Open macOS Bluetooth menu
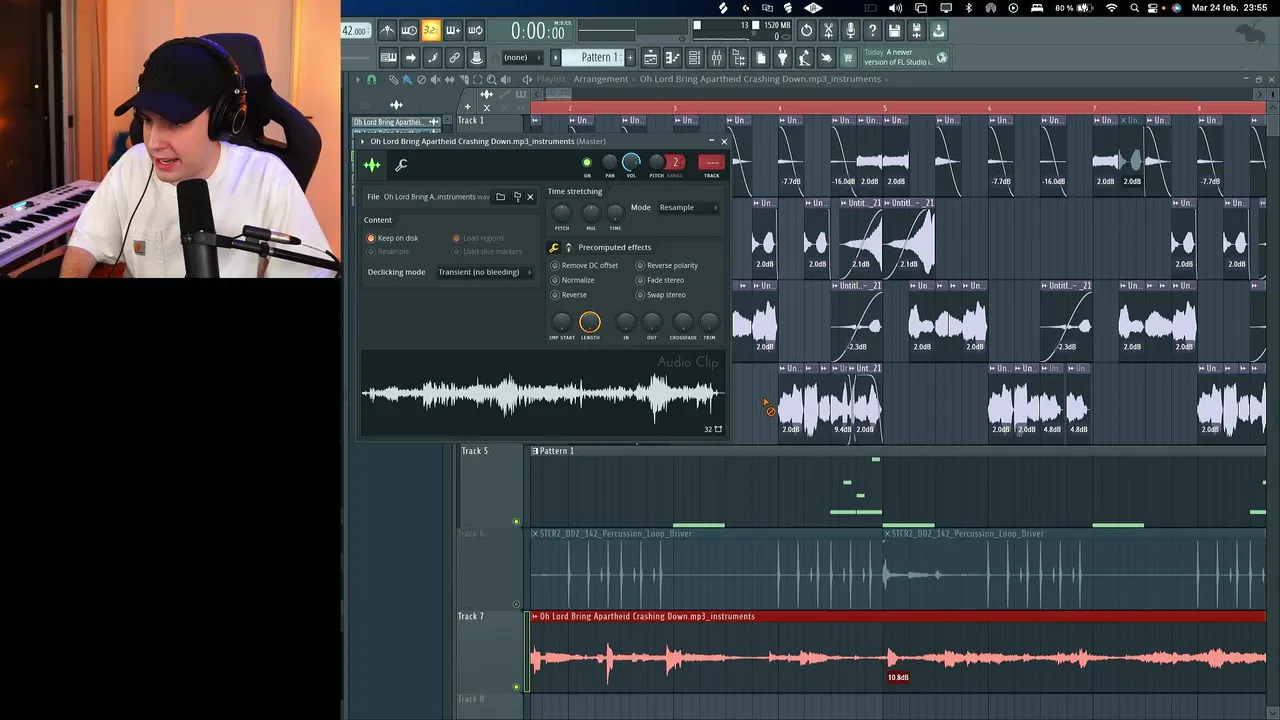Viewport: 1280px width, 720px height. point(968,8)
